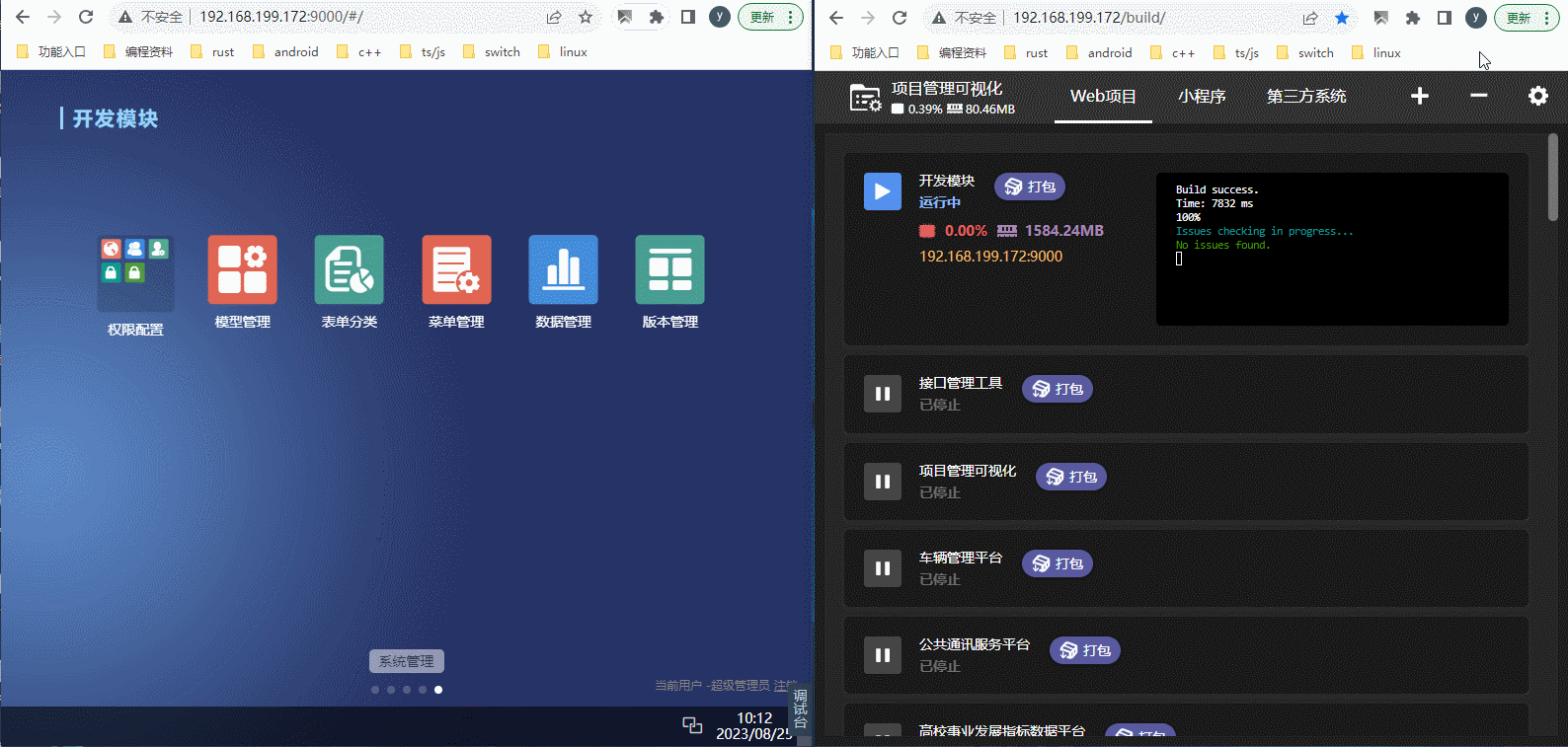Open switch bookmark folder in right browser
Screen dimensions: 1568x747
1305,52
